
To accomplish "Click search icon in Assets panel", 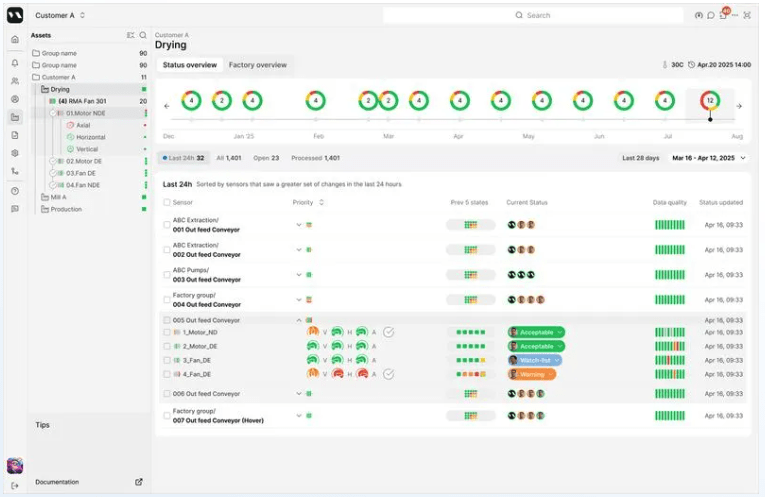I will [143, 35].
